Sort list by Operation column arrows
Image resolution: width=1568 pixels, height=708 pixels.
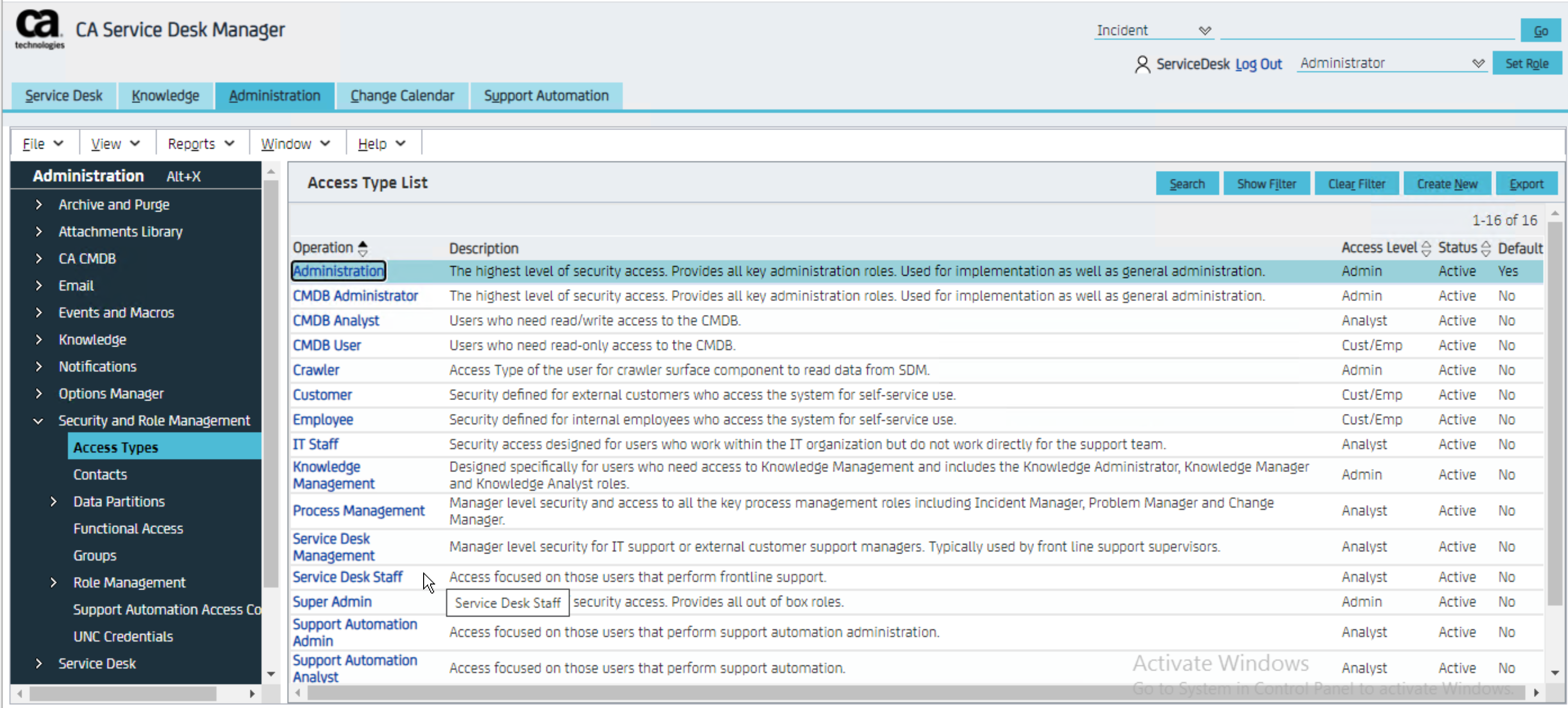[363, 248]
